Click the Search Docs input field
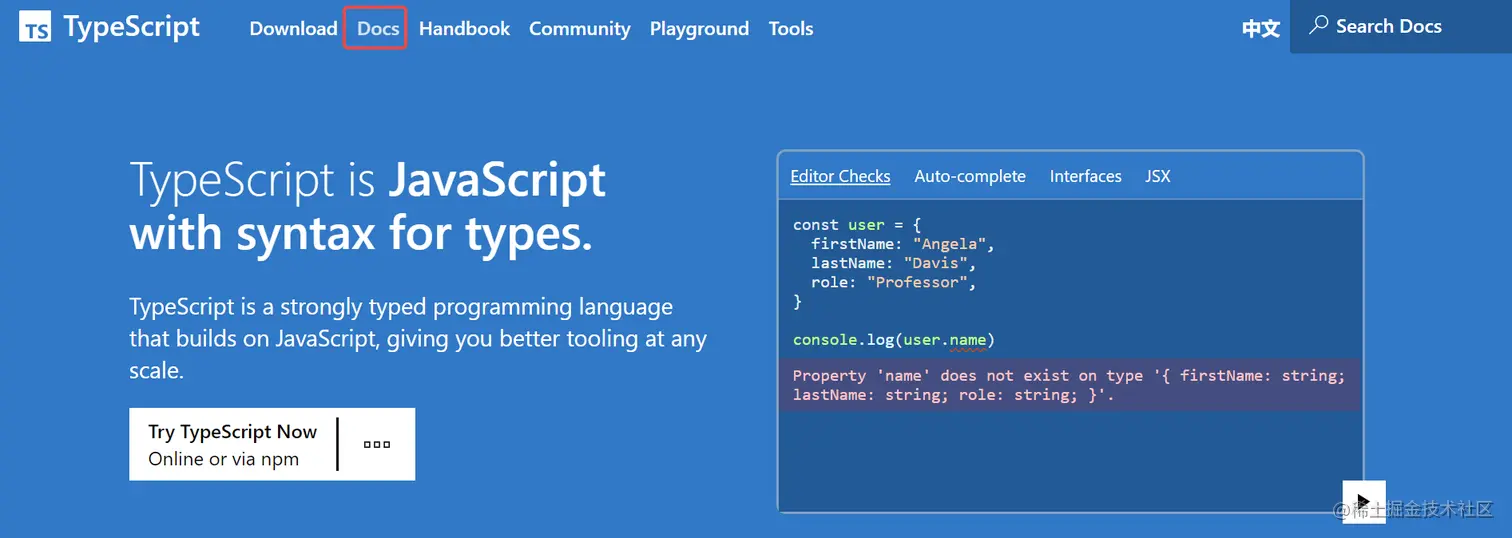Image resolution: width=1512 pixels, height=538 pixels. coord(1400,26)
